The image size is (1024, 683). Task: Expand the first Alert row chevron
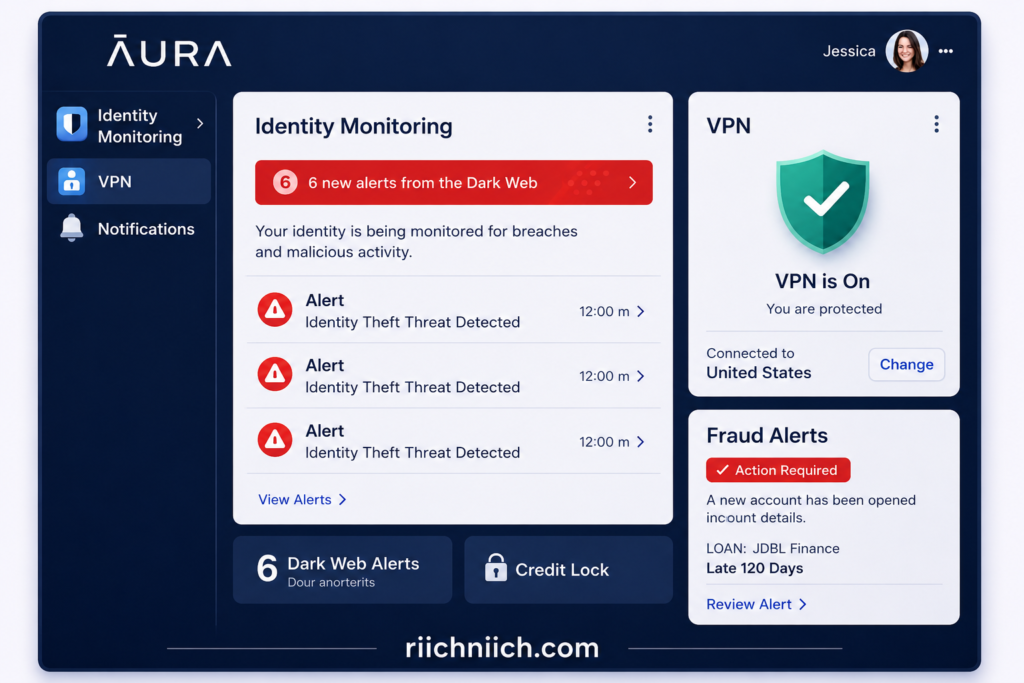[x=641, y=311]
